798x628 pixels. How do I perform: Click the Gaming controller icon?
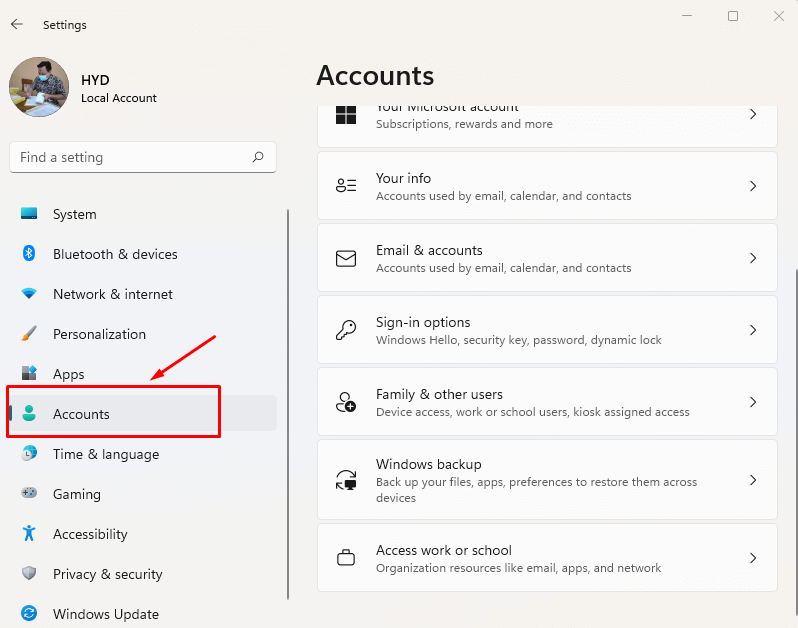(29, 494)
